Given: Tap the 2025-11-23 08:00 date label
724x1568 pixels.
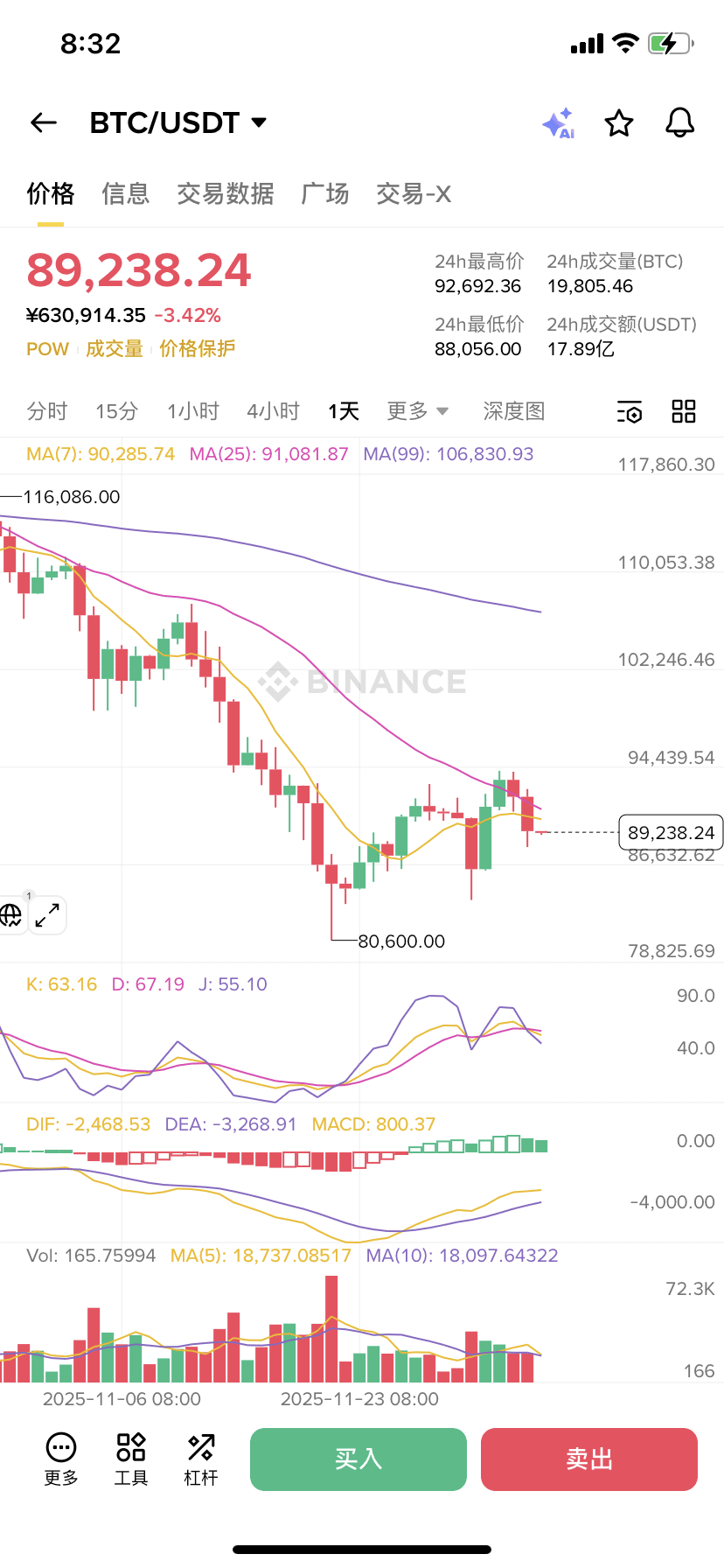Looking at the screenshot, I should pos(359,1399).
